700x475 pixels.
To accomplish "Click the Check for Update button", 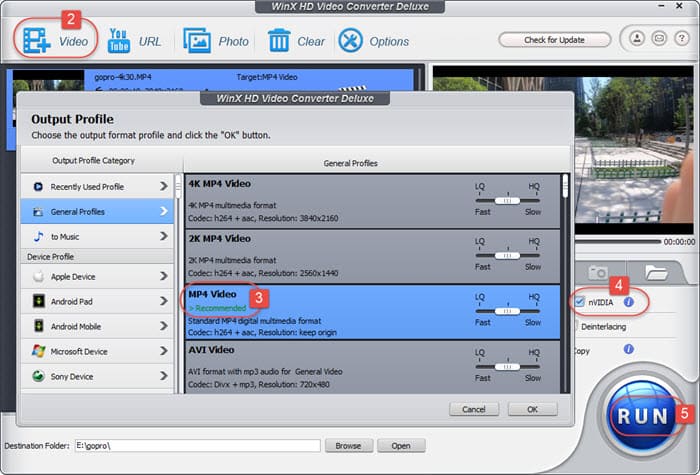I will tap(554, 40).
